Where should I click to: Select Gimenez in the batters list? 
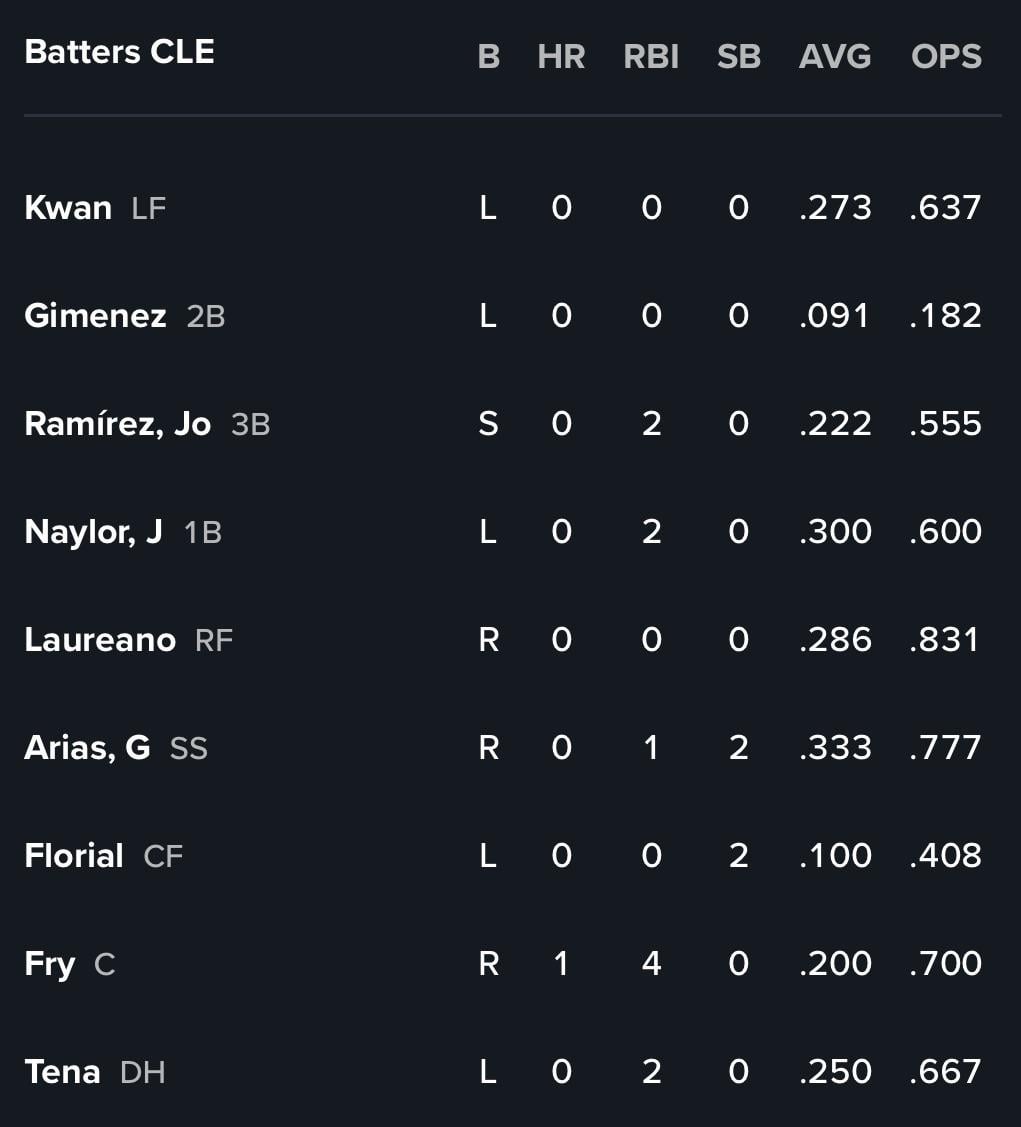[96, 316]
